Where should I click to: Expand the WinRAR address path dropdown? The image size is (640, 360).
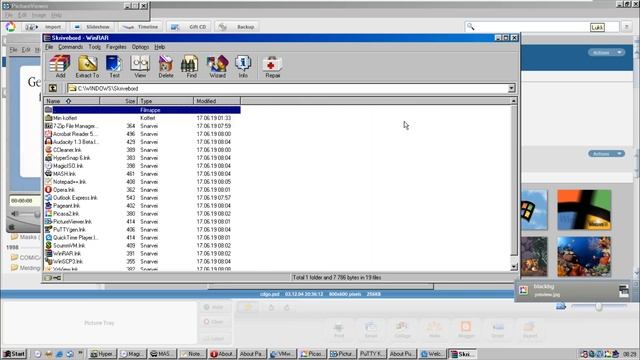511,88
